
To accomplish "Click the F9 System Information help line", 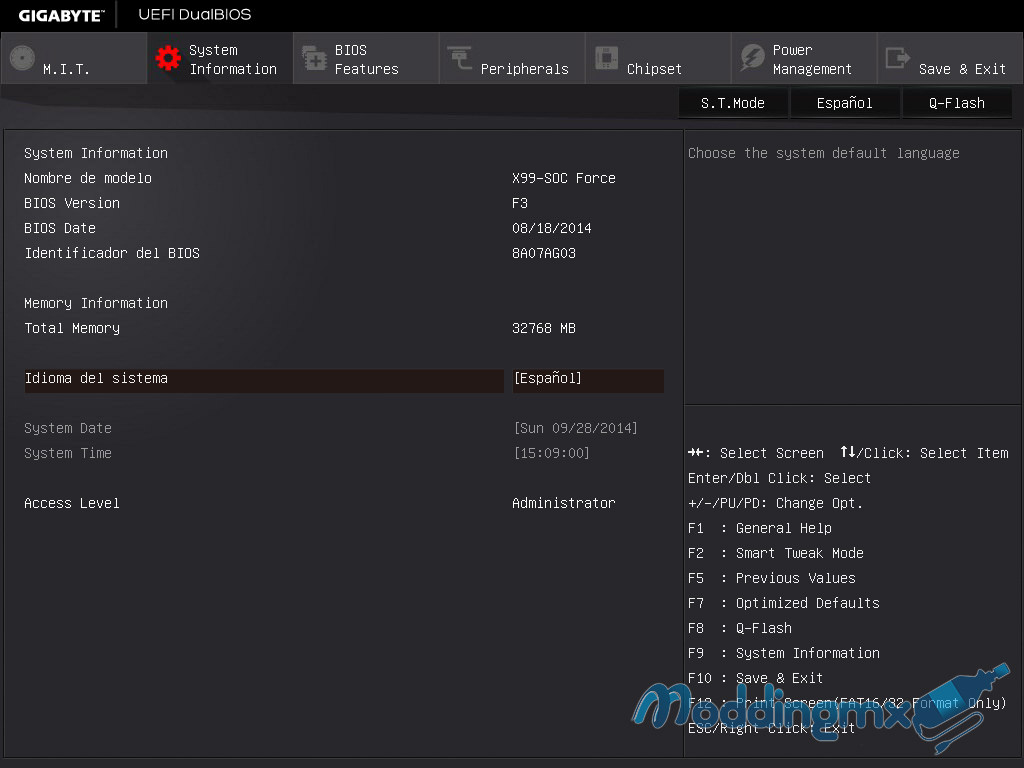I will point(784,654).
